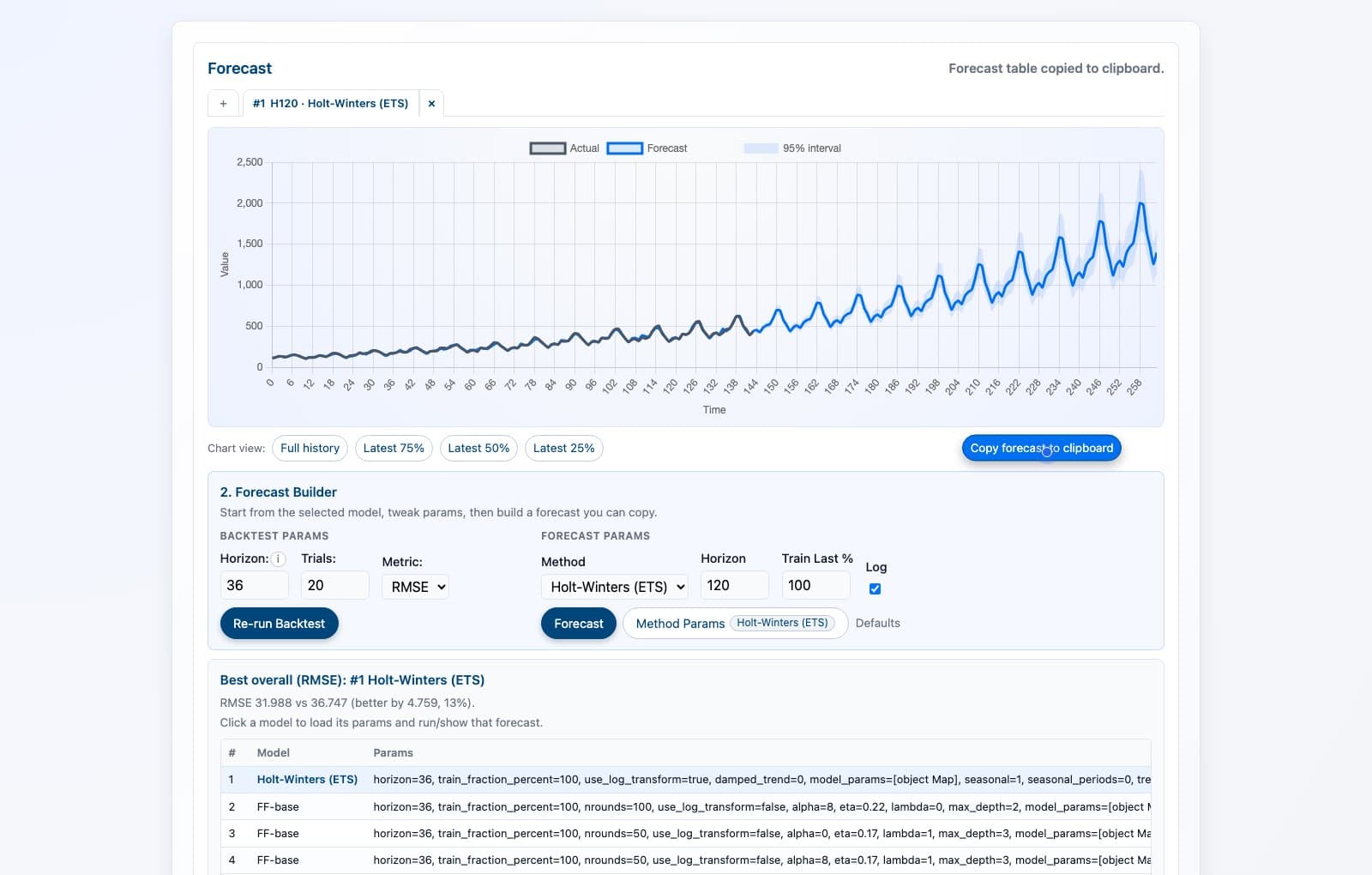Click the Defaults link
The height and width of the screenshot is (875, 1372).
[x=877, y=624]
